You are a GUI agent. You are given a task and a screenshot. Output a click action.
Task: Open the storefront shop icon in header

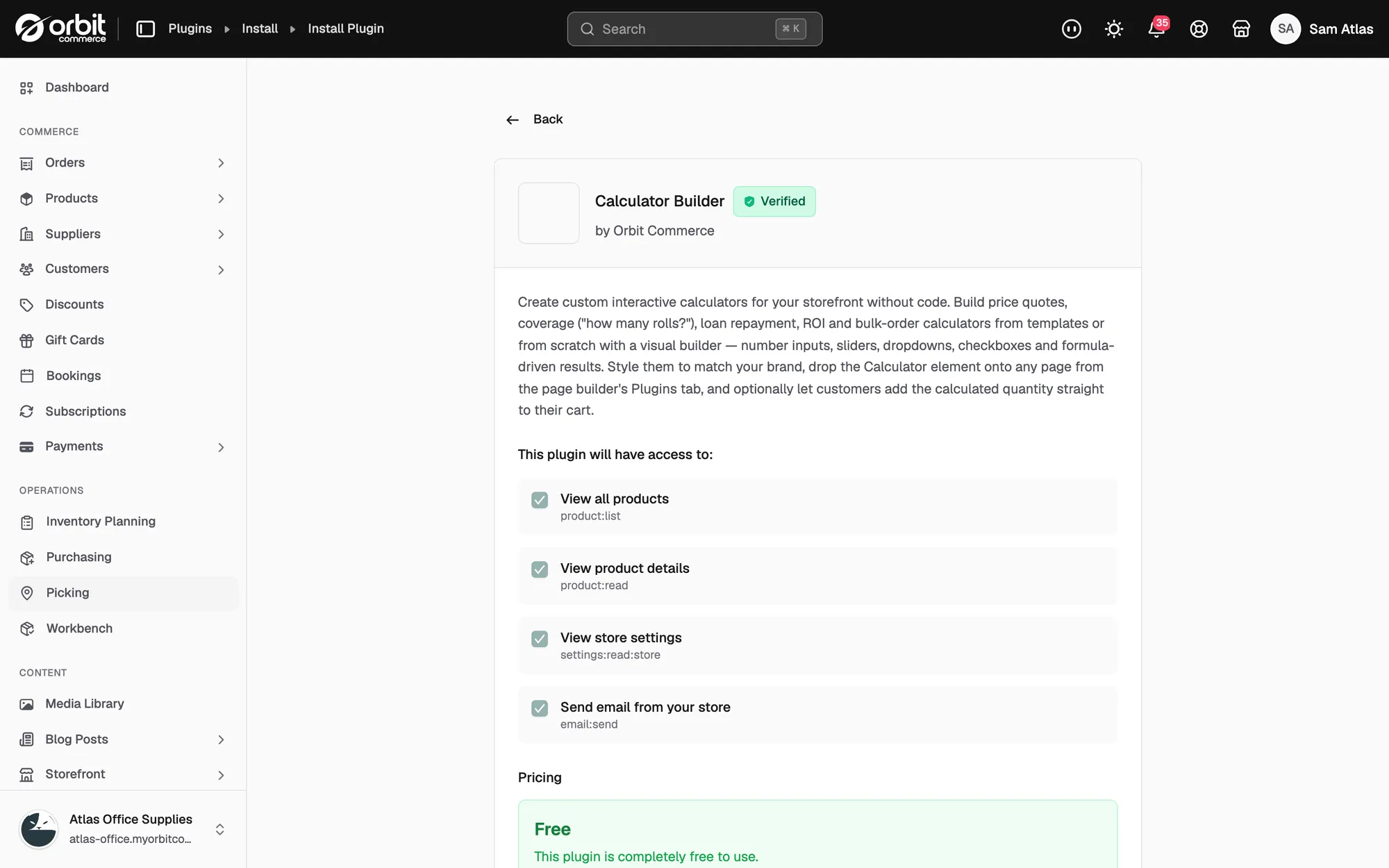[x=1241, y=28]
